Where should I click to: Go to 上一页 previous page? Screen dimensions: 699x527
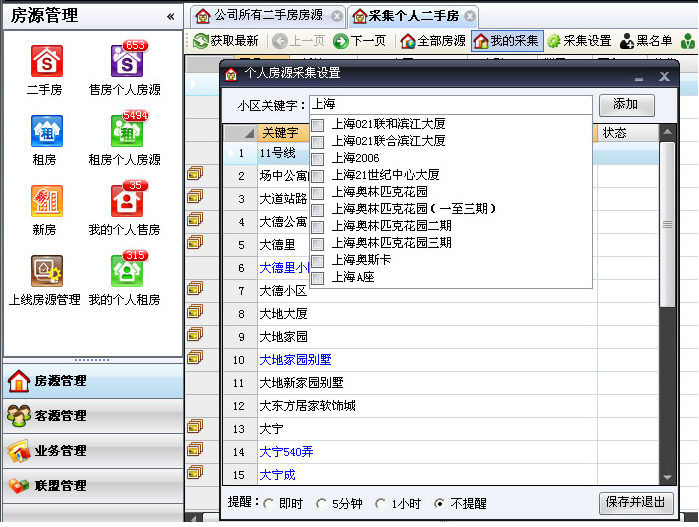[298, 41]
